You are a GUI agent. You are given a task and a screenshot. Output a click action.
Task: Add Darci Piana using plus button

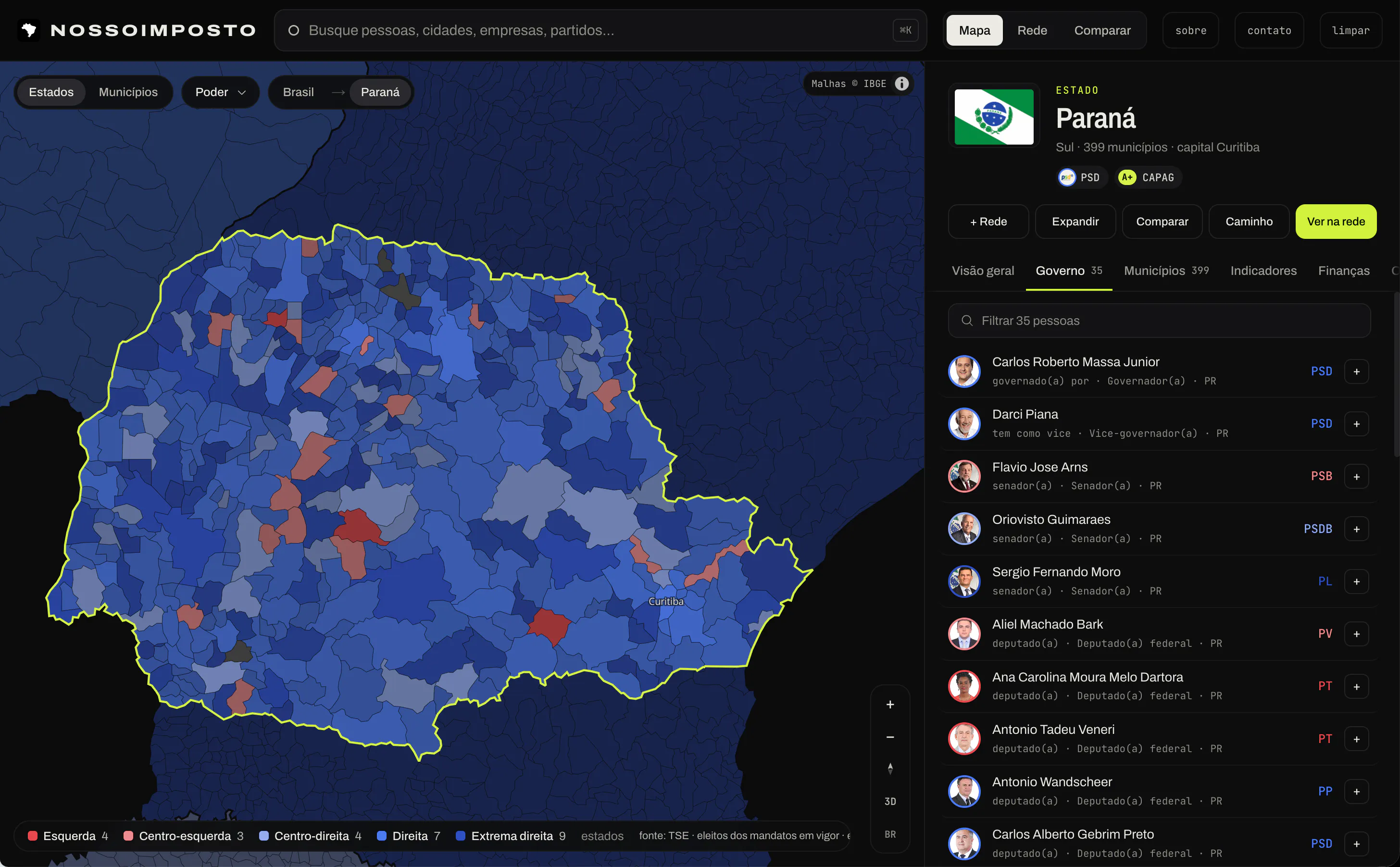[x=1356, y=424]
